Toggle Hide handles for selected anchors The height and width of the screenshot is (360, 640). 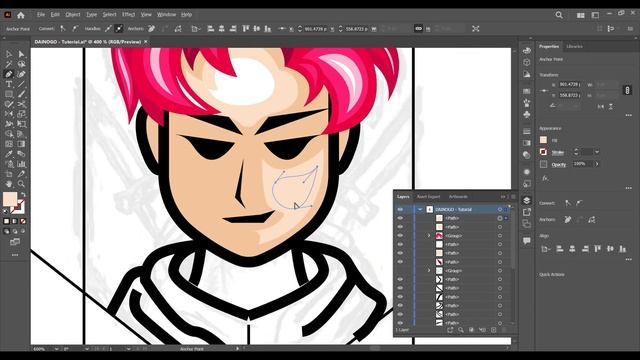pyautogui.click(x=119, y=29)
